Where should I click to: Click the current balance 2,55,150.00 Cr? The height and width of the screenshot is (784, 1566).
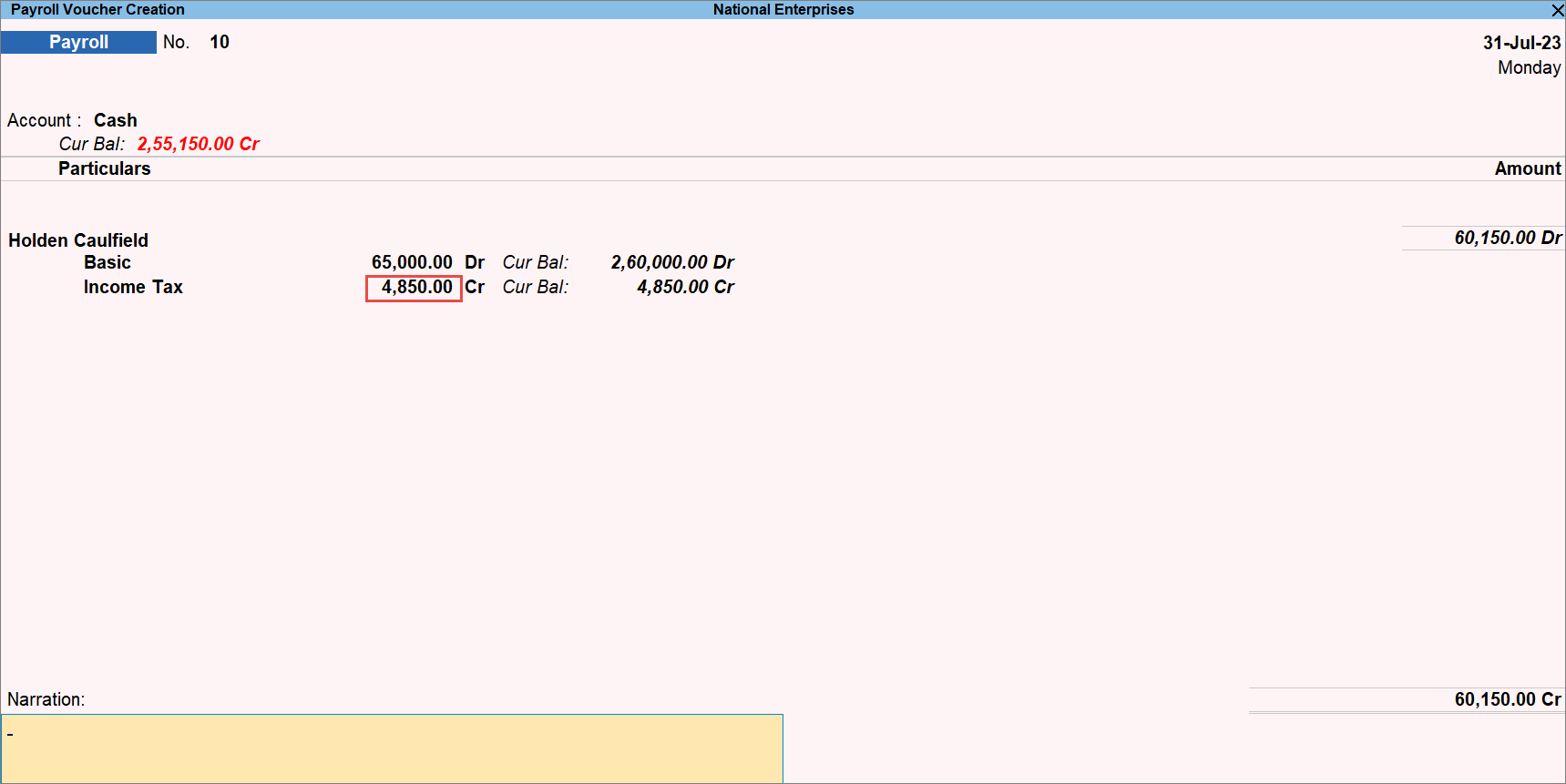click(199, 144)
